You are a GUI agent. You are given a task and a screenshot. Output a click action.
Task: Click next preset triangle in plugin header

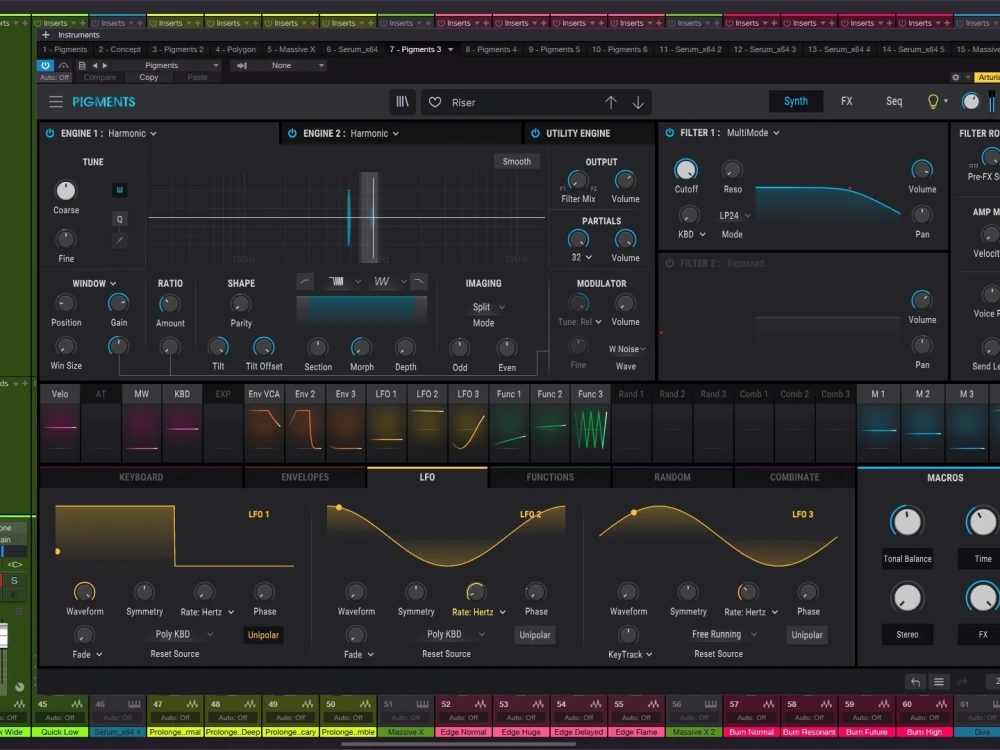tap(105, 65)
